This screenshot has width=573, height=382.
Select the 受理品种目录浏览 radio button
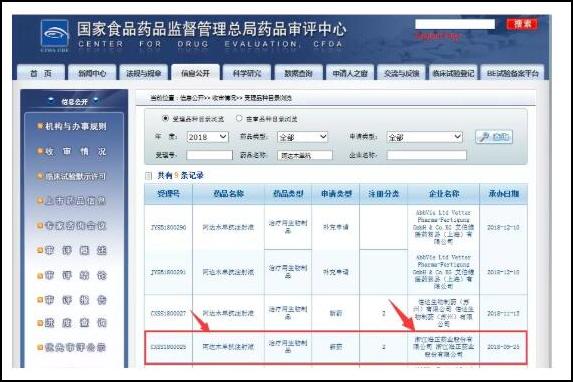coord(165,118)
